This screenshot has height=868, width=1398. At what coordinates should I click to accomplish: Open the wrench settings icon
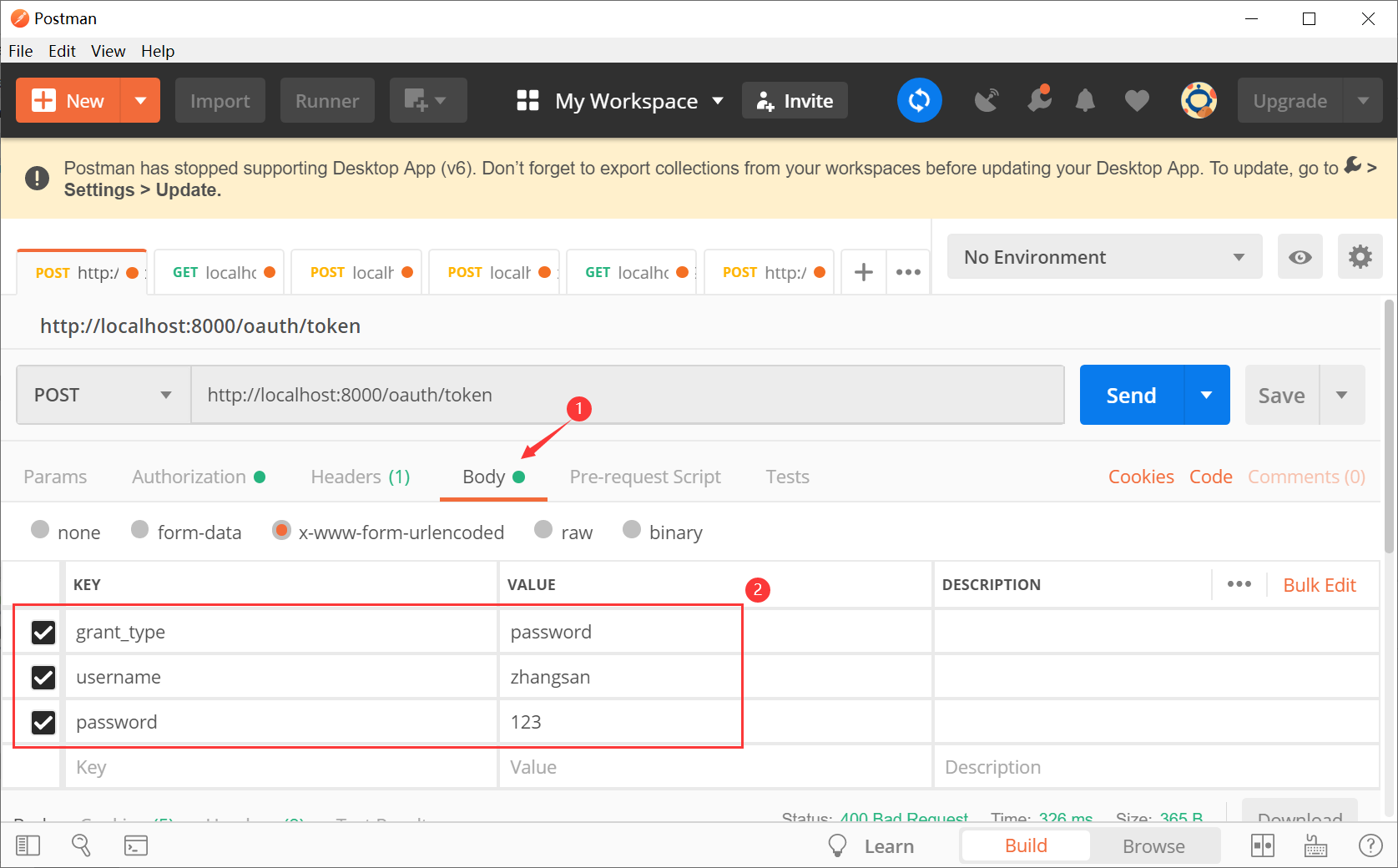click(1039, 99)
